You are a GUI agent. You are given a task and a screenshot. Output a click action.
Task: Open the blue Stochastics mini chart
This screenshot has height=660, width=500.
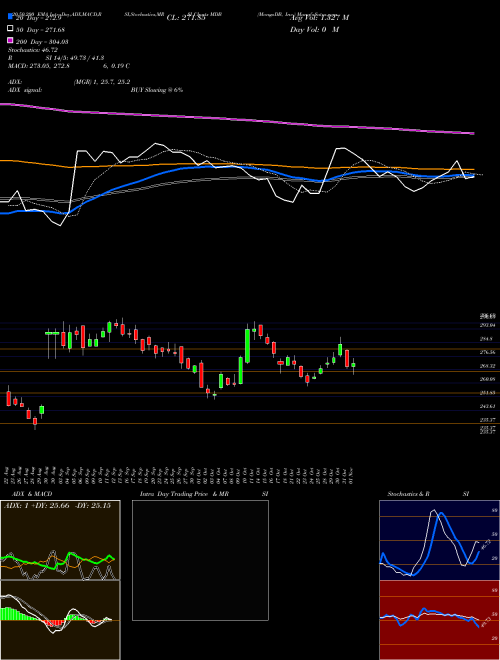[x=439, y=540]
